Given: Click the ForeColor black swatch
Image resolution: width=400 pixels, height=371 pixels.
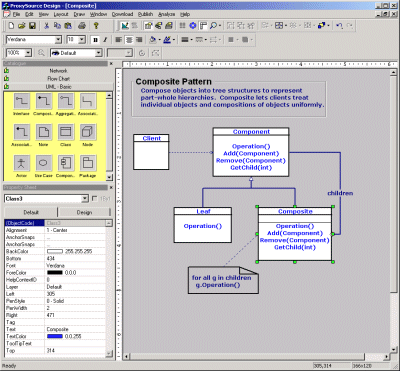Looking at the screenshot, I should tap(55, 273).
